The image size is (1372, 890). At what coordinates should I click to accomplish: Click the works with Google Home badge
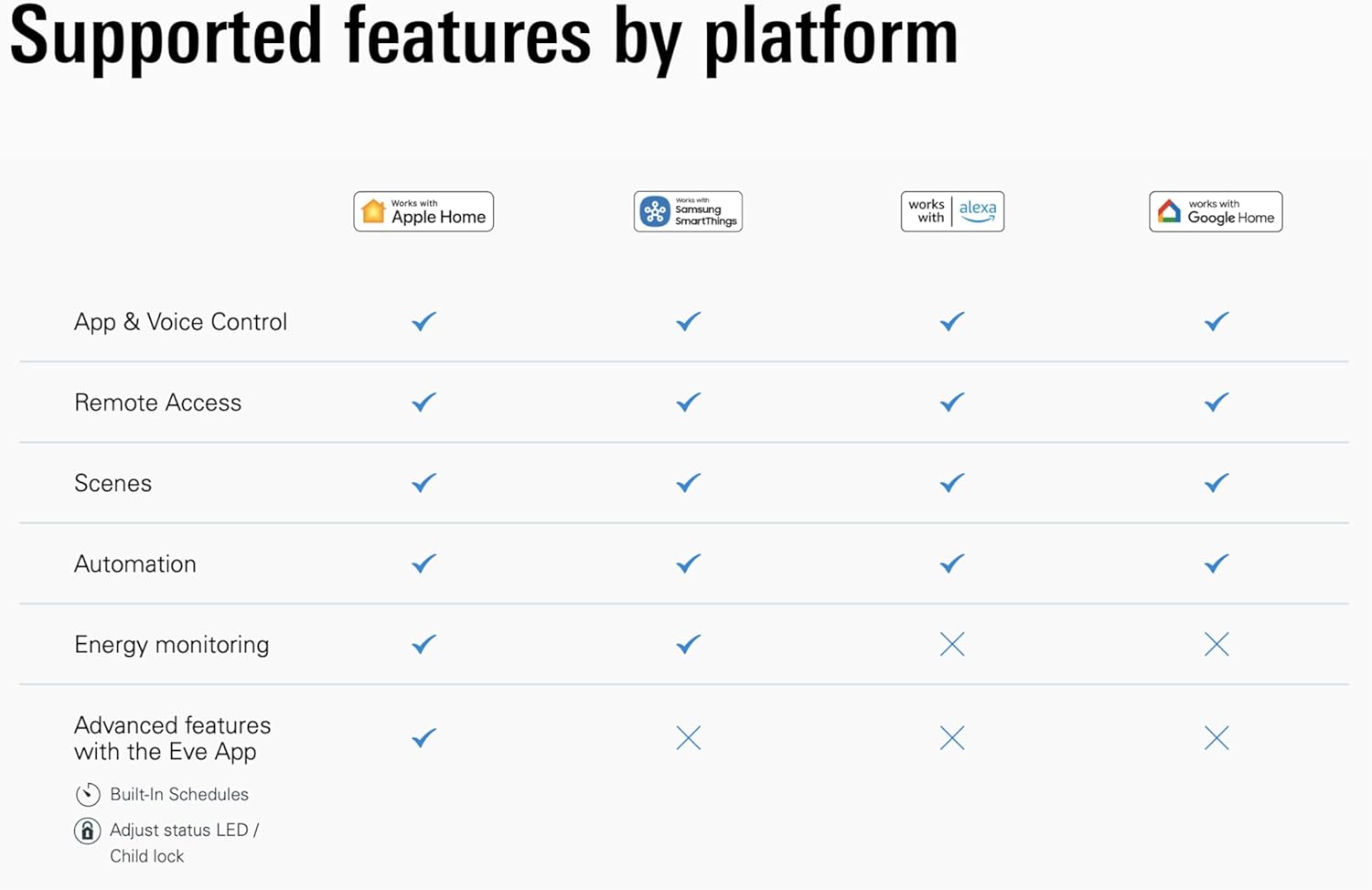[1216, 211]
